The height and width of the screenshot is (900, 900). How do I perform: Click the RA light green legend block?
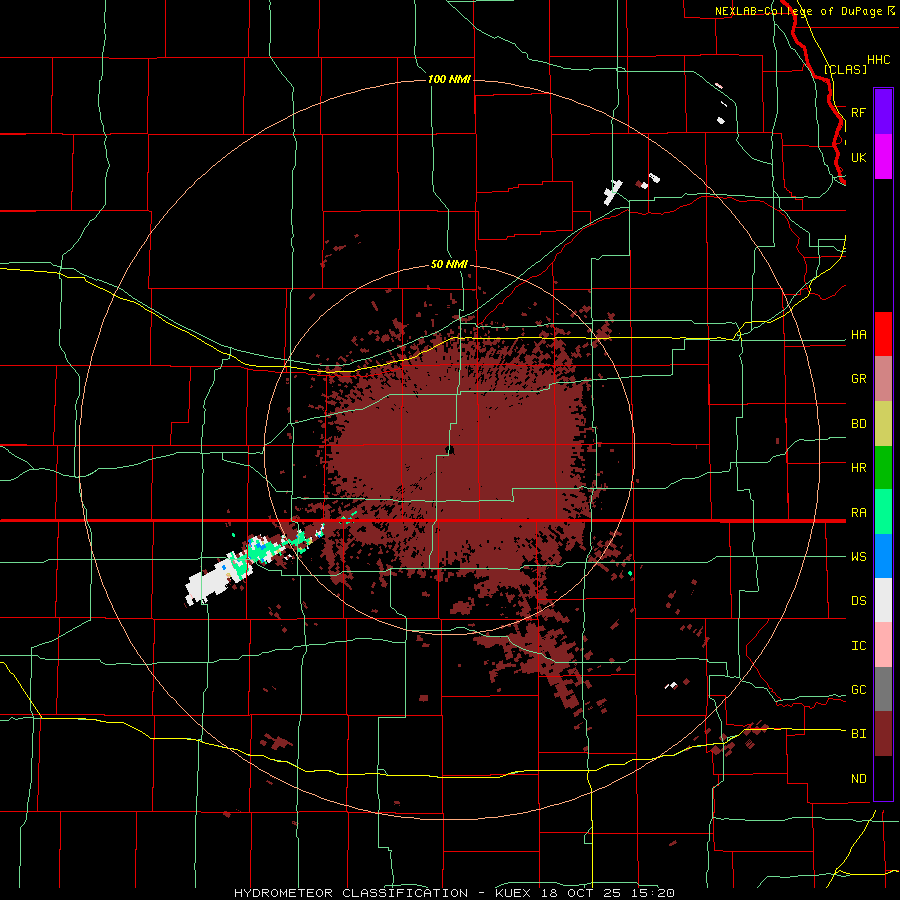(x=883, y=512)
